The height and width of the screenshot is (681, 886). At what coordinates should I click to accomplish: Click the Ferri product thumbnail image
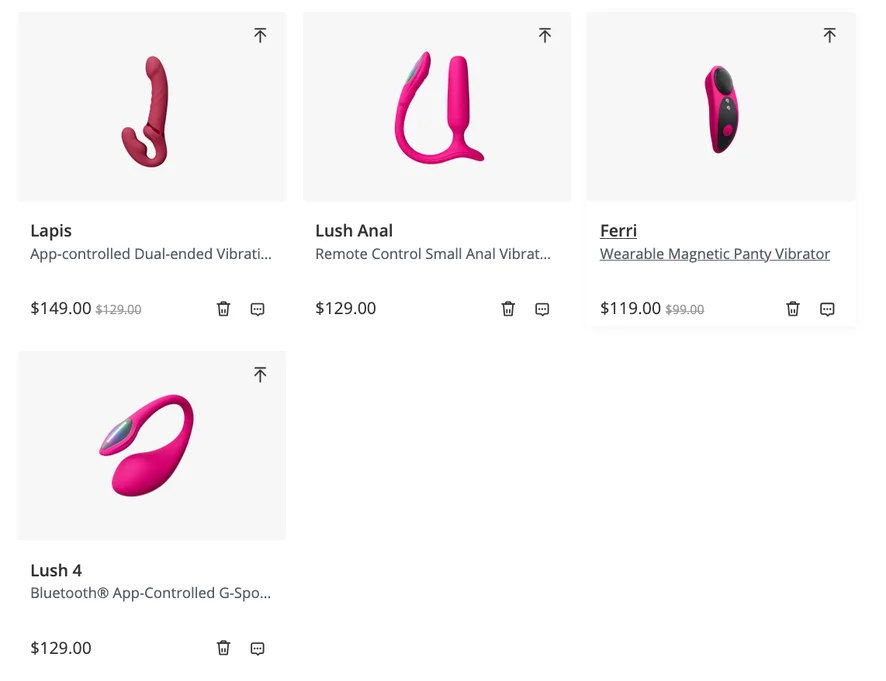point(720,110)
